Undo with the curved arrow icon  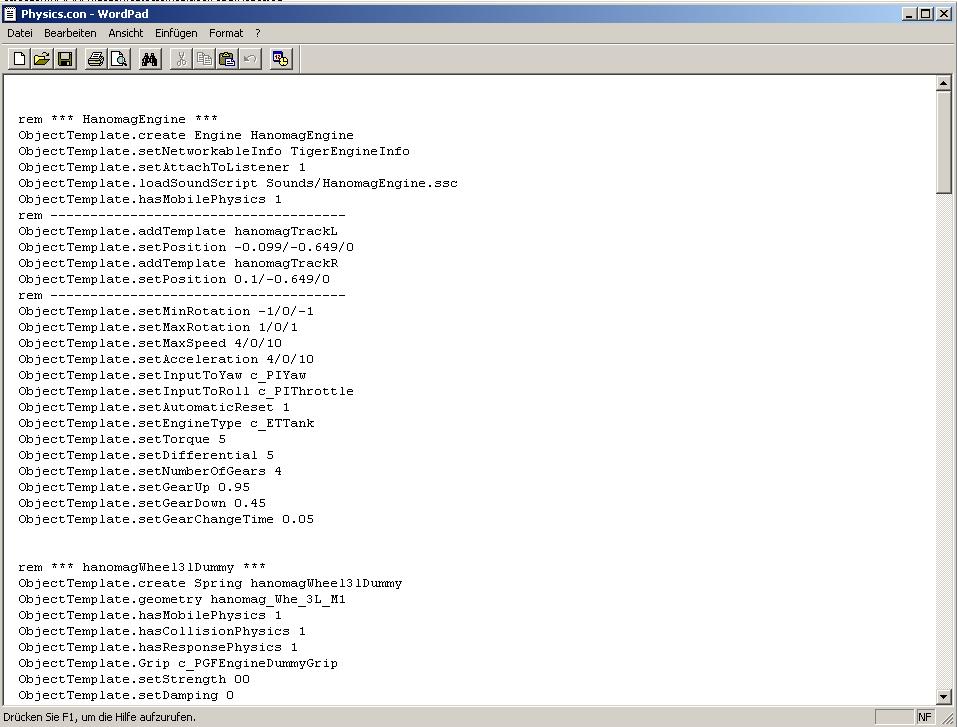pyautogui.click(x=250, y=59)
